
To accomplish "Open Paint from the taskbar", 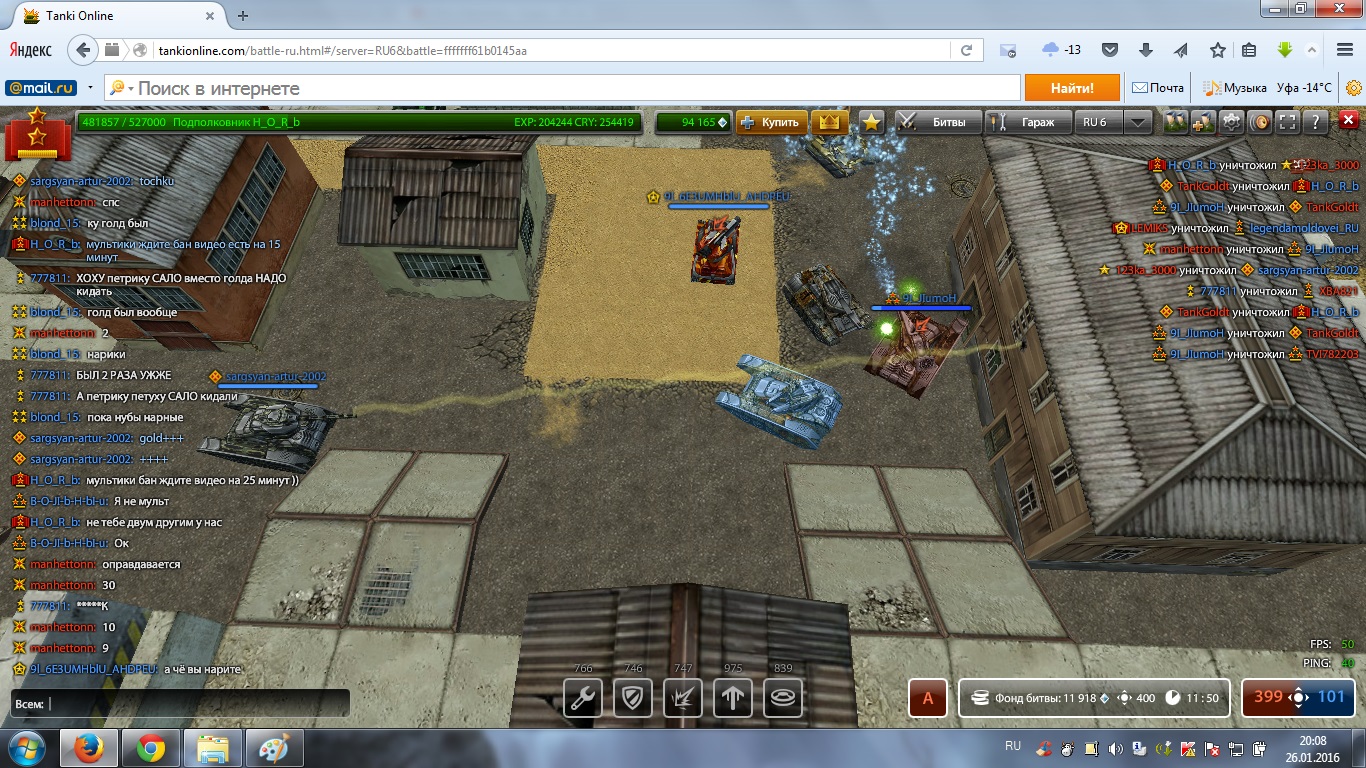I will [x=273, y=748].
